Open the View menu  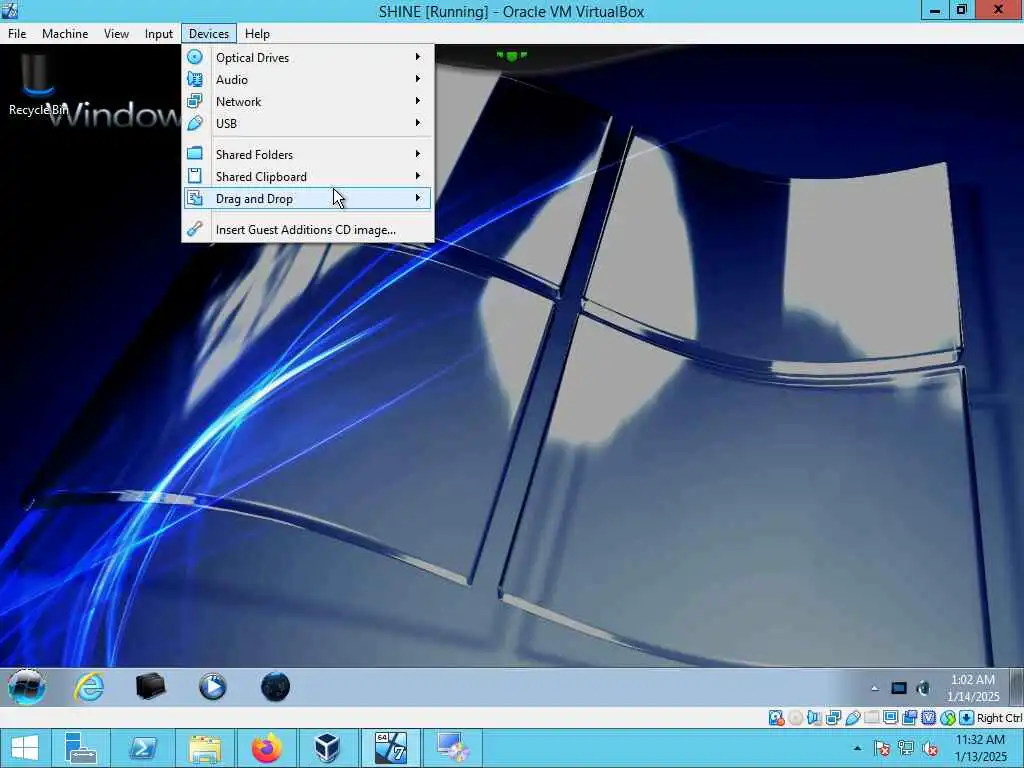pos(116,33)
